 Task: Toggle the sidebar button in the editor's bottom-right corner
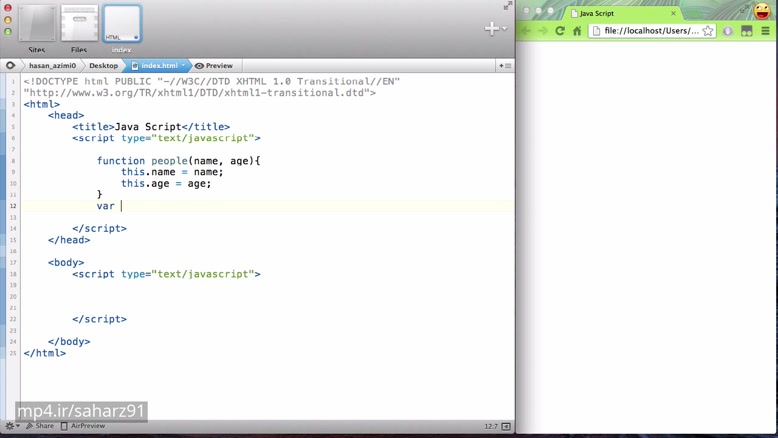click(x=506, y=426)
